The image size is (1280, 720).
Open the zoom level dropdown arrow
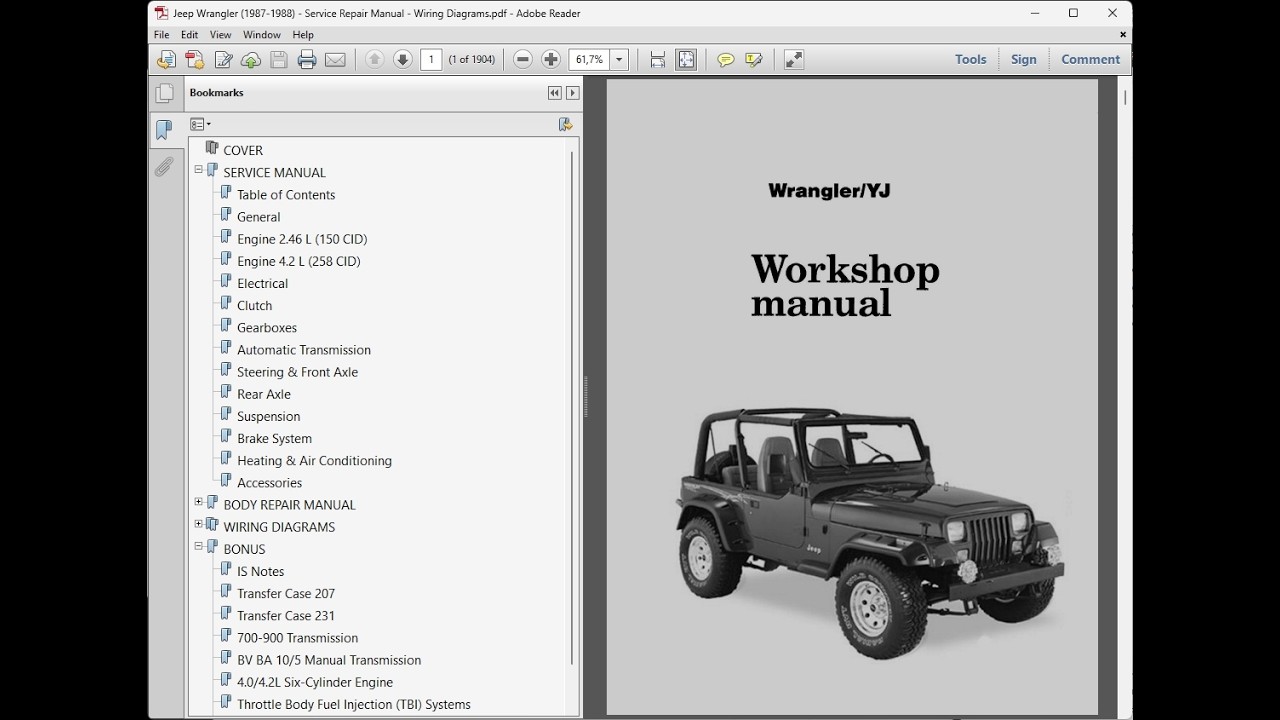pyautogui.click(x=619, y=60)
